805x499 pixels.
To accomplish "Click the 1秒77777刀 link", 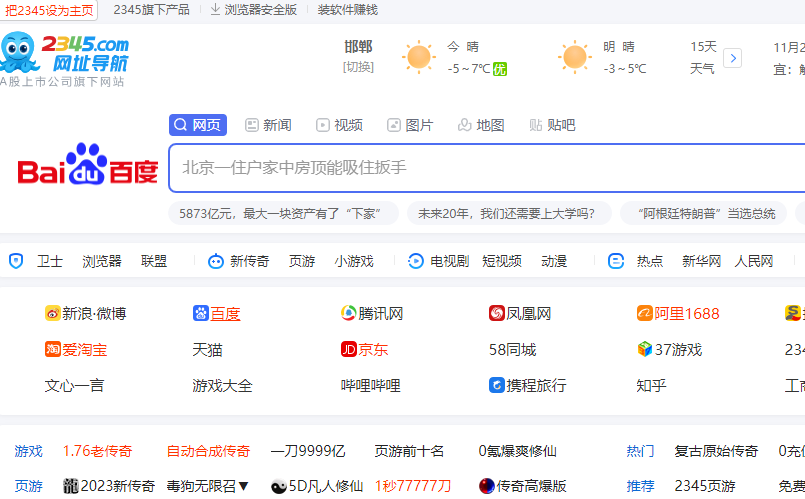I will point(413,486).
